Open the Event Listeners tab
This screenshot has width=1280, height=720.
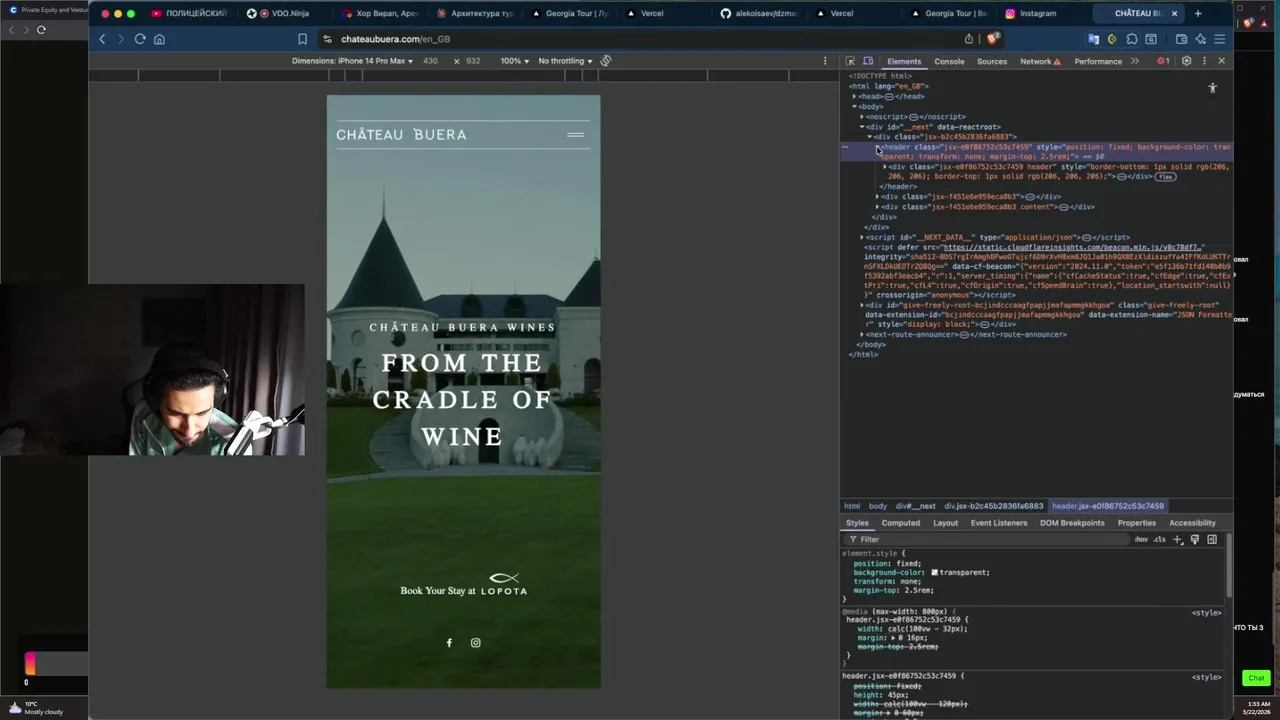[x=998, y=523]
